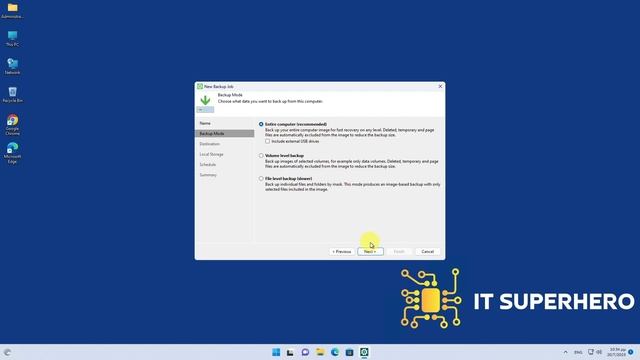Open the notification badge in tray

pos(631,352)
